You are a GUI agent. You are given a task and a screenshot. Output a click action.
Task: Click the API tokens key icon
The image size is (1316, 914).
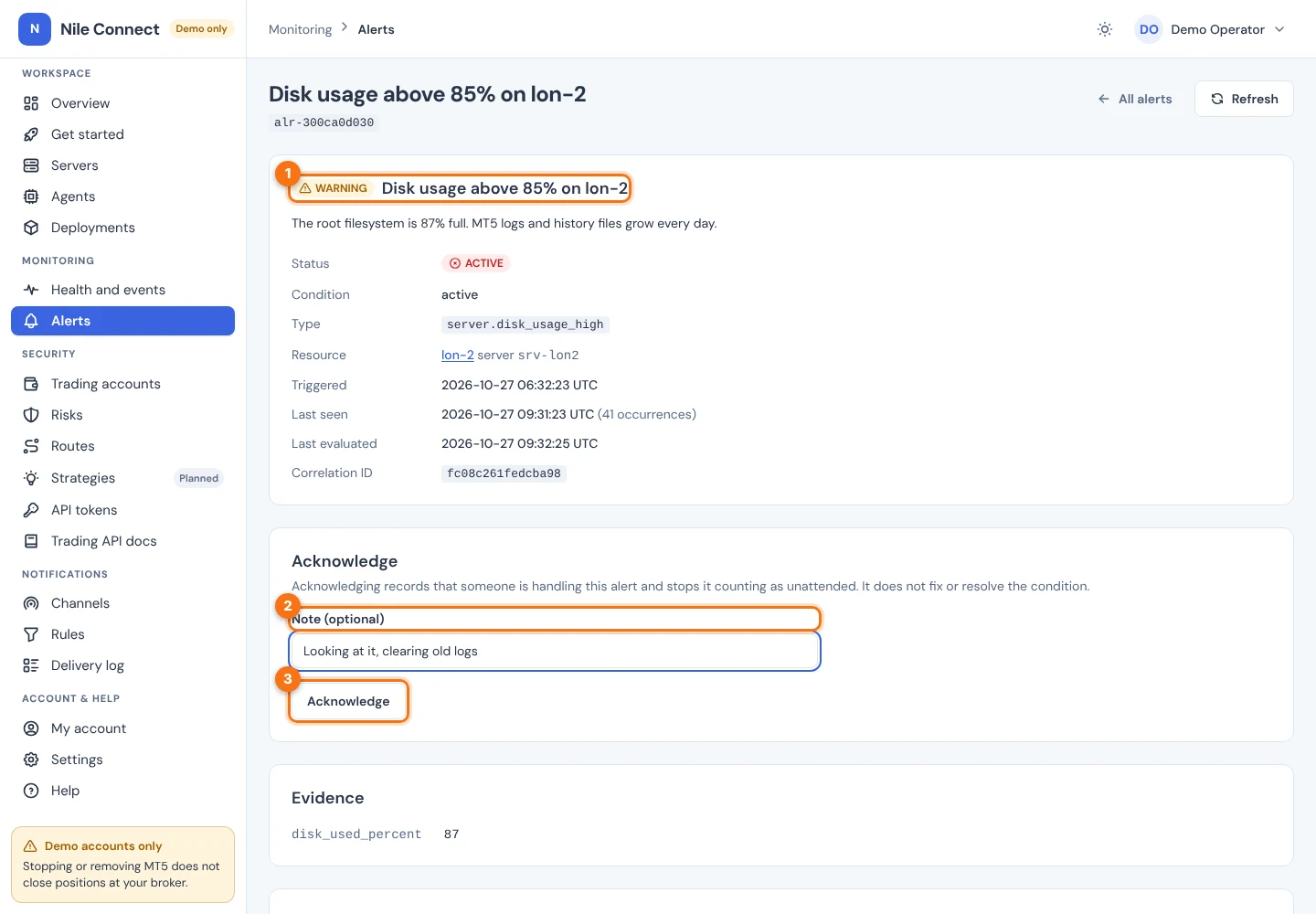[x=31, y=510]
